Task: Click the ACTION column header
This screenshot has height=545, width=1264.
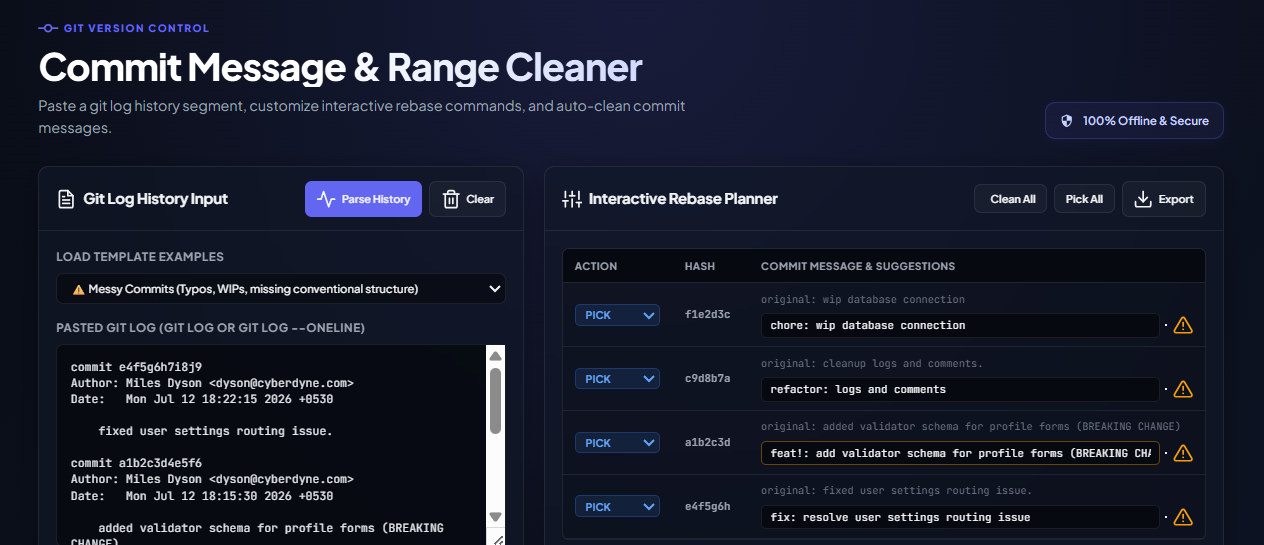Action: coord(596,266)
